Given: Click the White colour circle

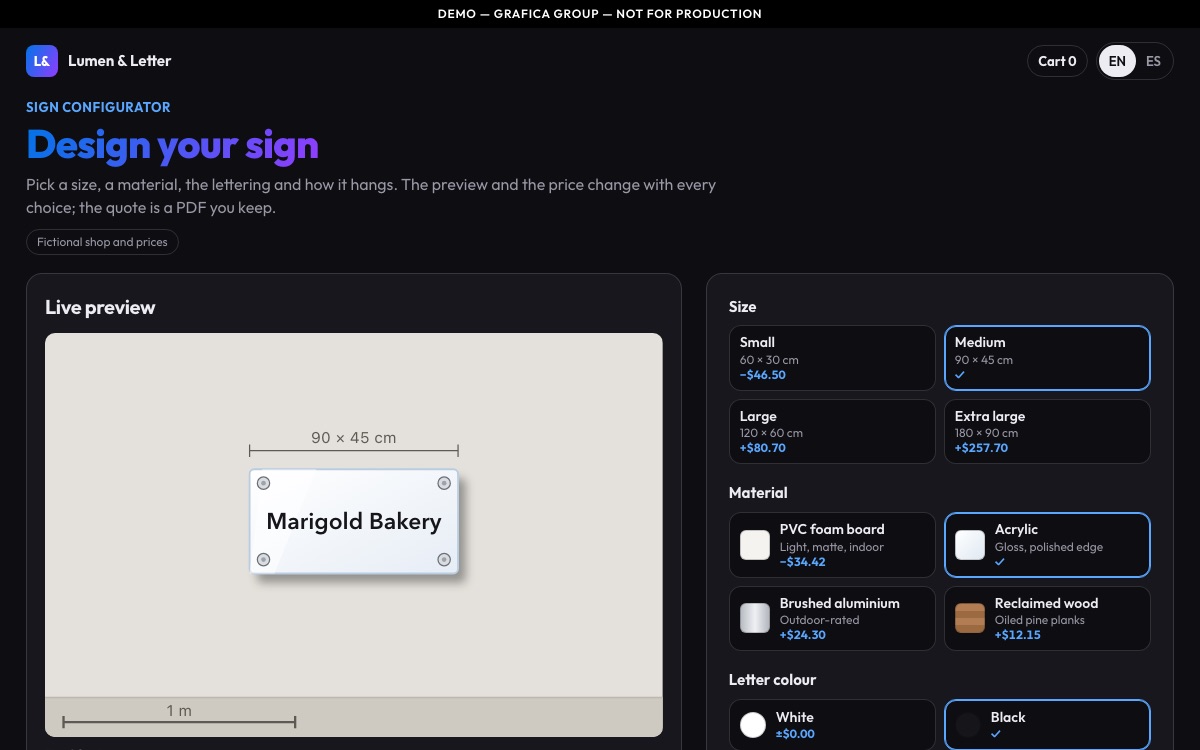Looking at the screenshot, I should pyautogui.click(x=753, y=725).
